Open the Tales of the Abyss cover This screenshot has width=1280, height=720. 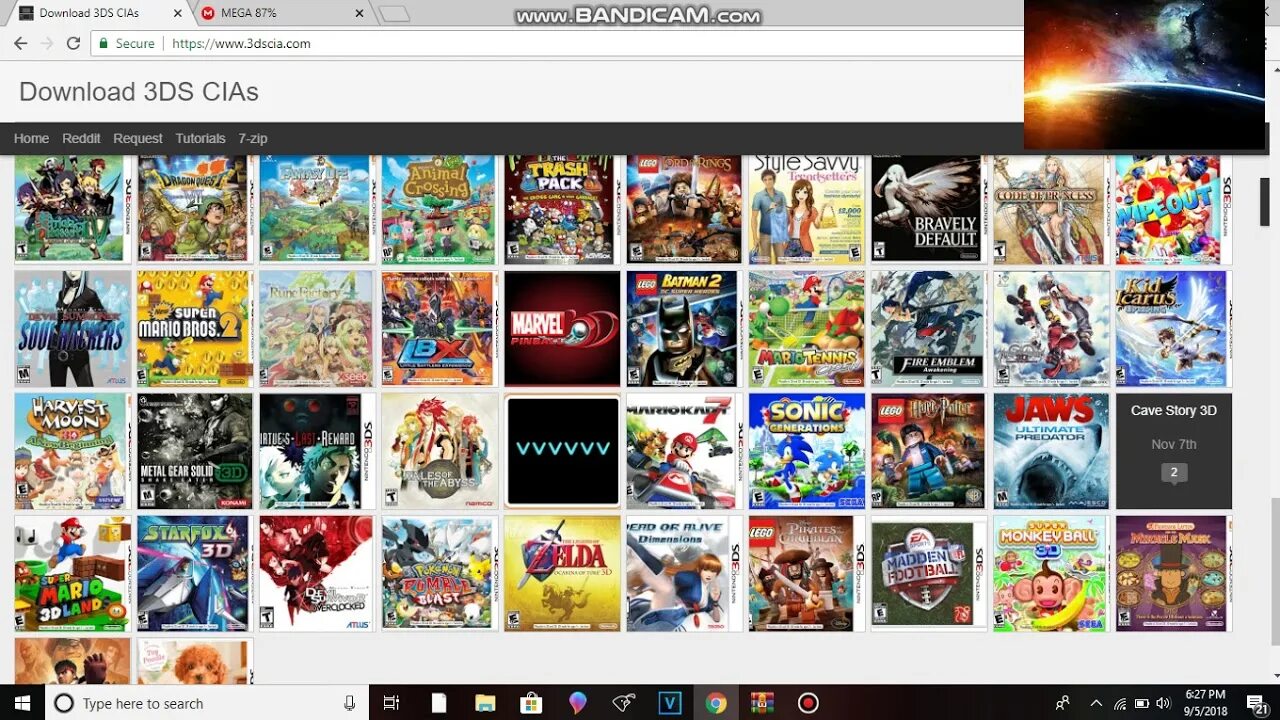coord(439,451)
